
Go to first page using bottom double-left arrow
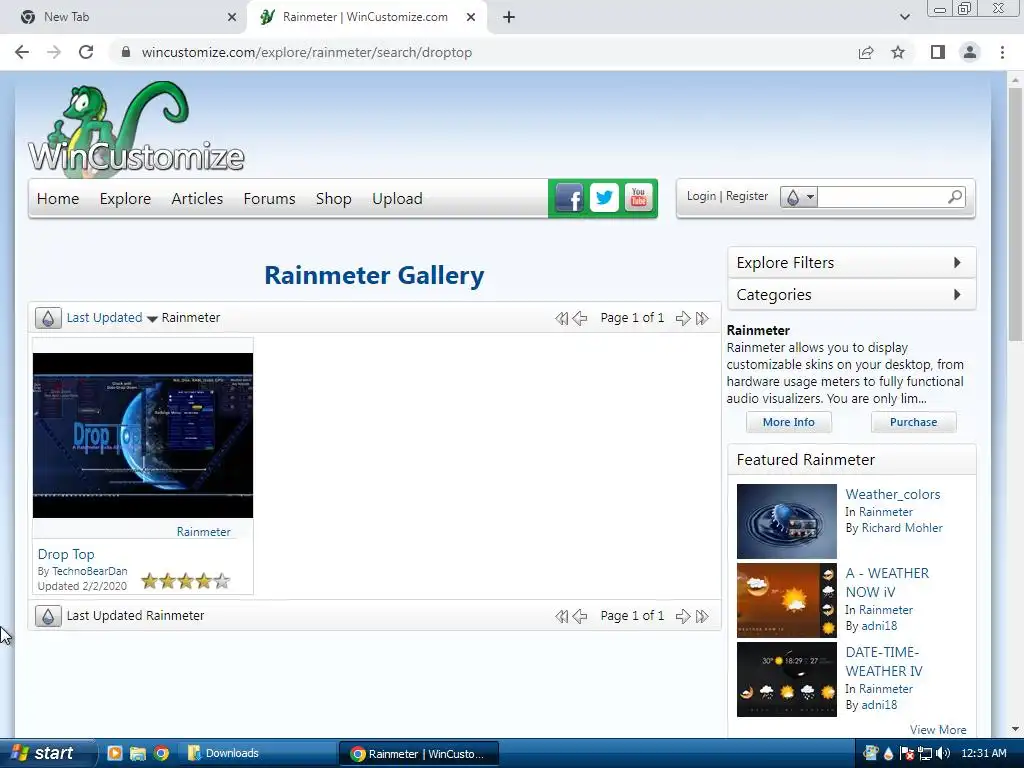coord(562,616)
